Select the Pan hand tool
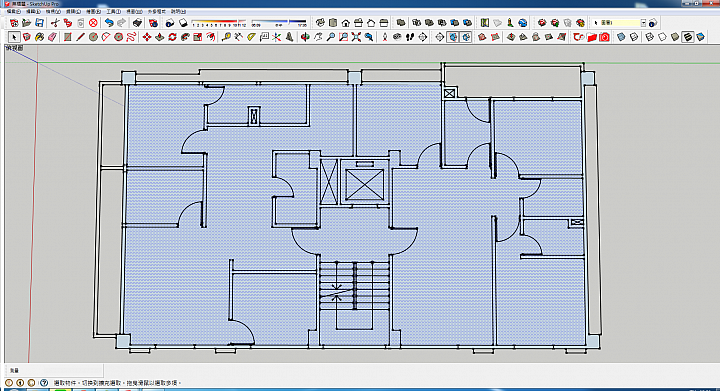 coord(318,37)
